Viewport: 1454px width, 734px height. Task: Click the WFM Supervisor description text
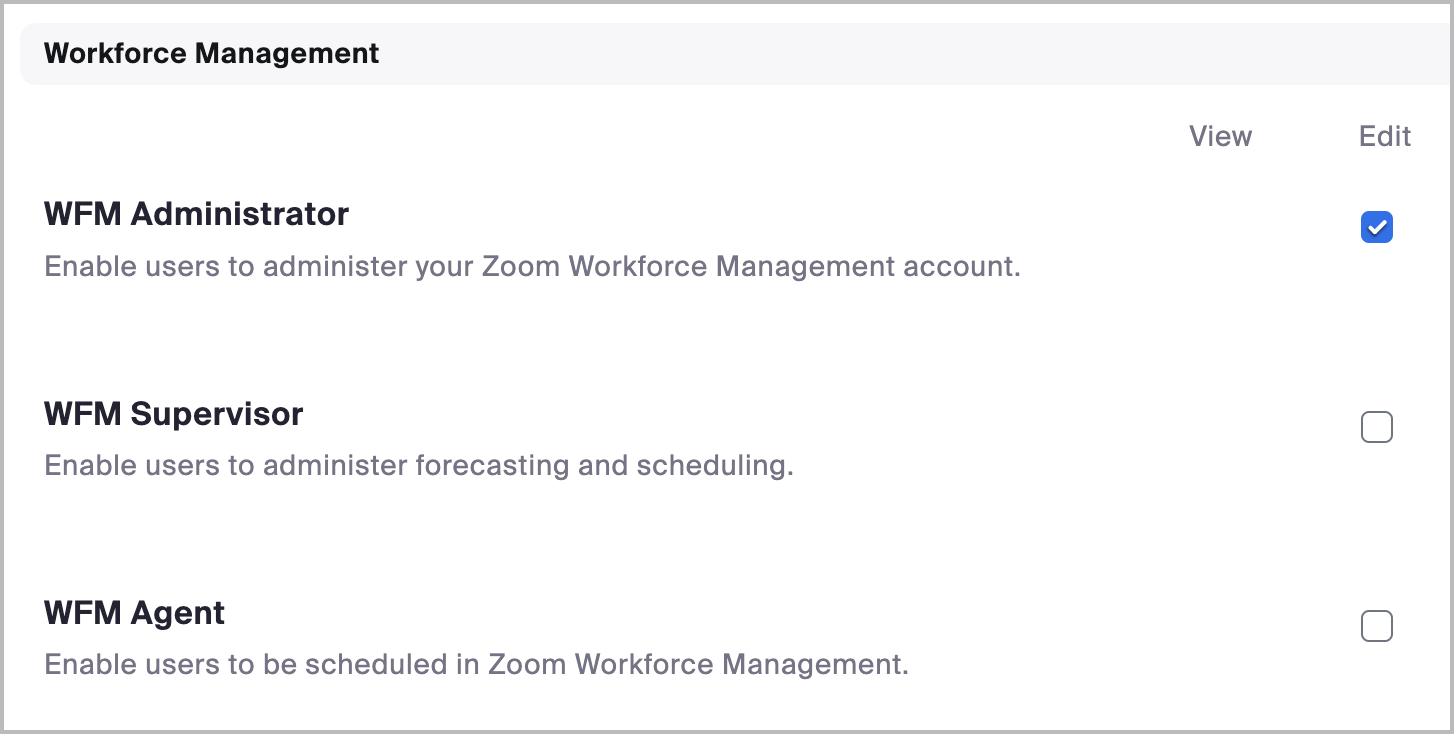pos(418,466)
